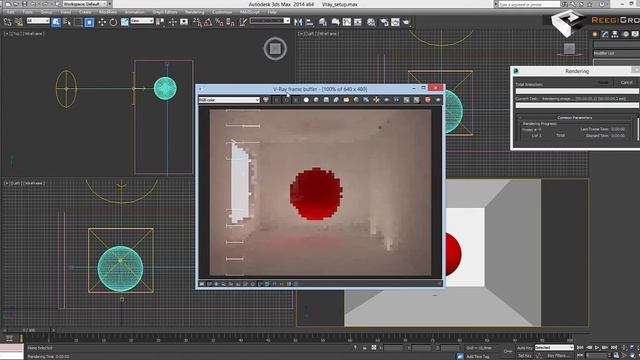The image size is (640, 360).
Task: Click the Set Key button
Action: [x=524, y=356]
